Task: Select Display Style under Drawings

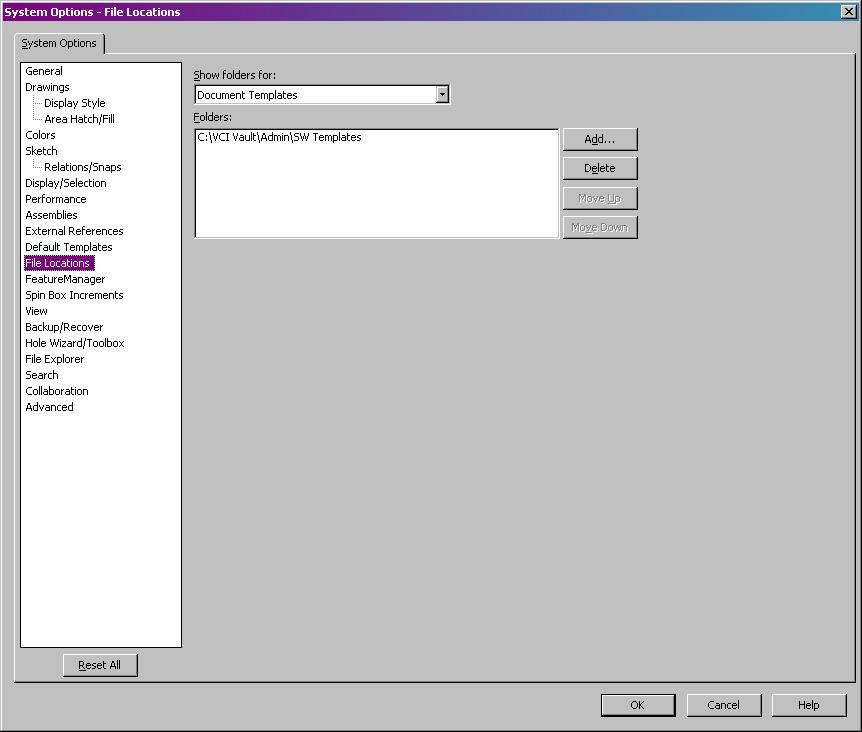Action: pyautogui.click(x=75, y=103)
